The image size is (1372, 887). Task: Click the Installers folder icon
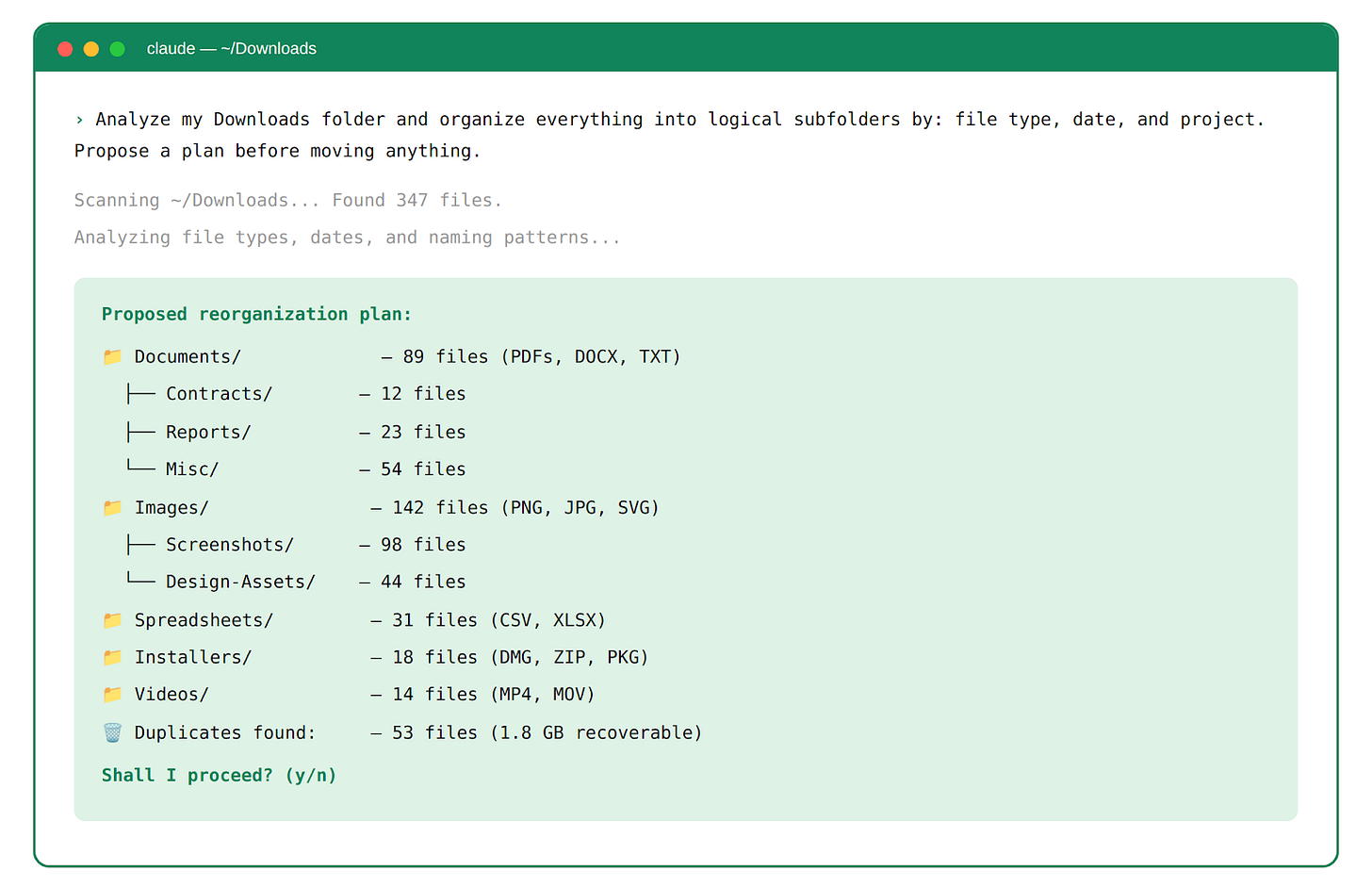point(112,657)
